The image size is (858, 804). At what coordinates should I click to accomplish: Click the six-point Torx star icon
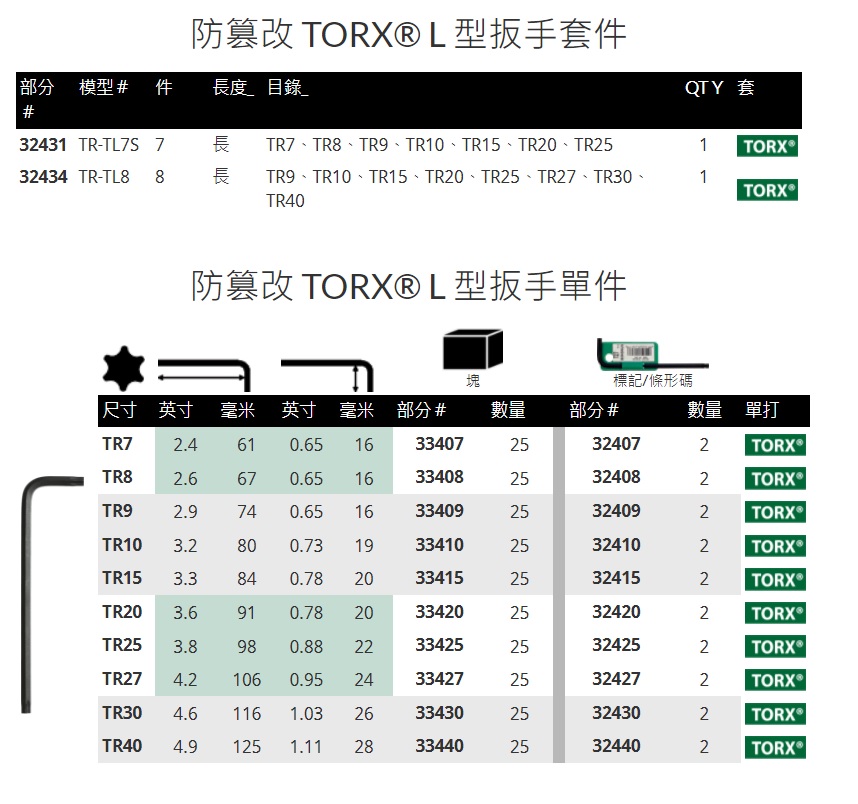[122, 368]
